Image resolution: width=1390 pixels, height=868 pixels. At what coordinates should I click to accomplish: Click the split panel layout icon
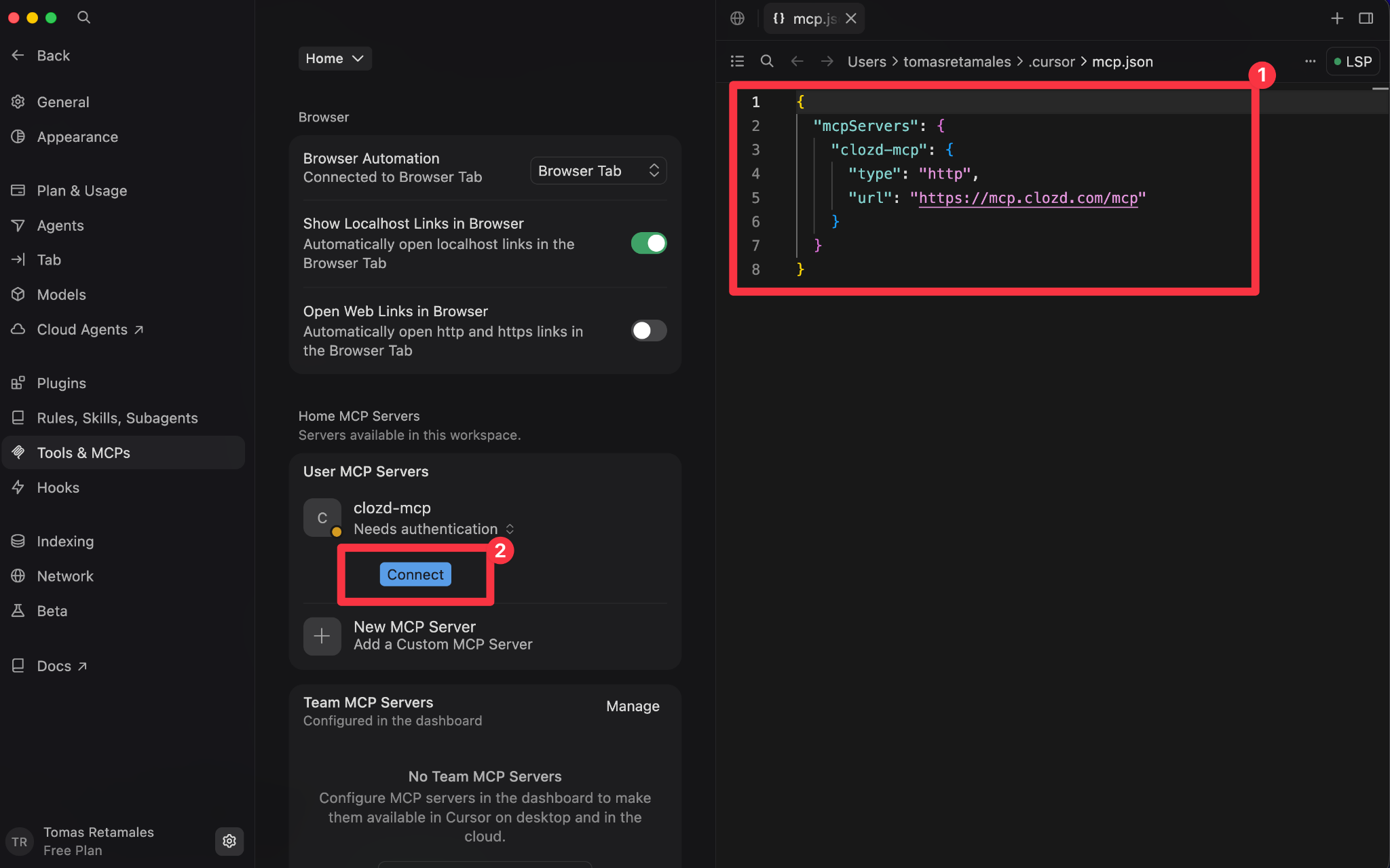1366,18
